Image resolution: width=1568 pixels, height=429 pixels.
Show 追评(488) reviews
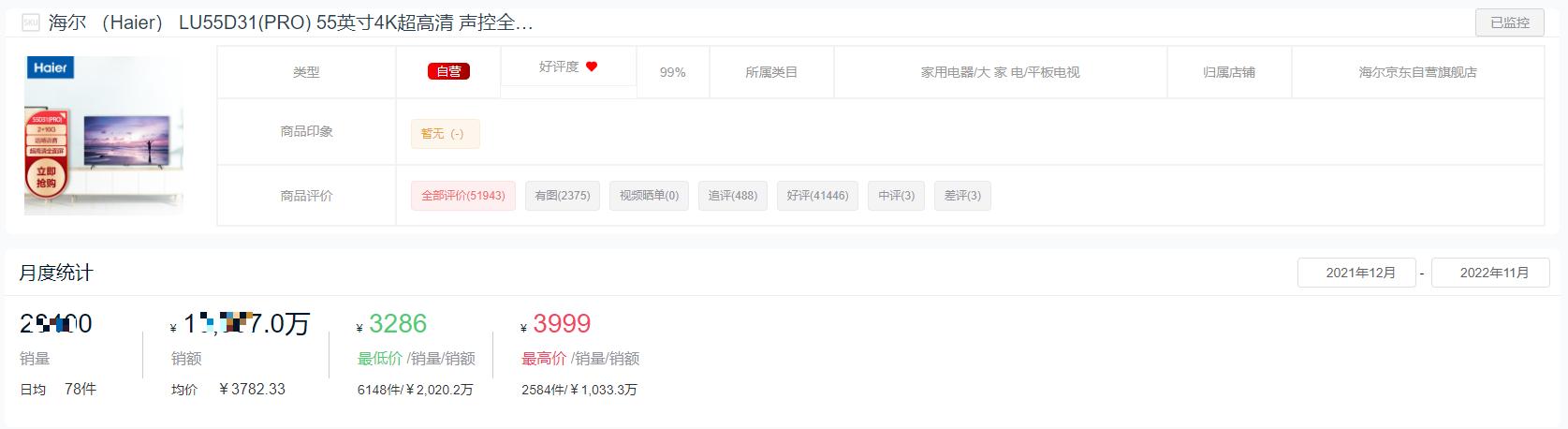click(x=733, y=196)
